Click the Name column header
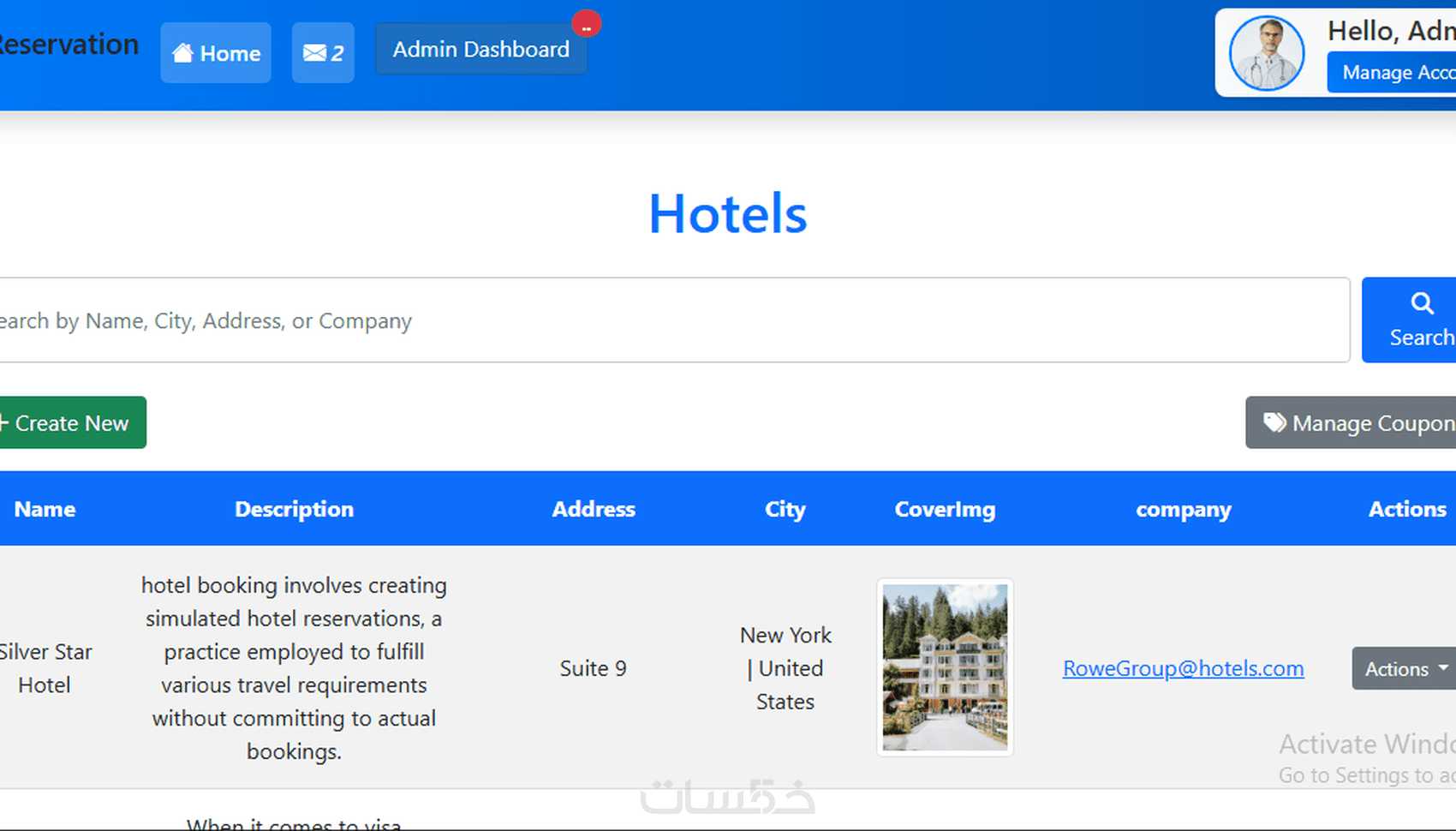The image size is (1456, 831). tap(45, 509)
